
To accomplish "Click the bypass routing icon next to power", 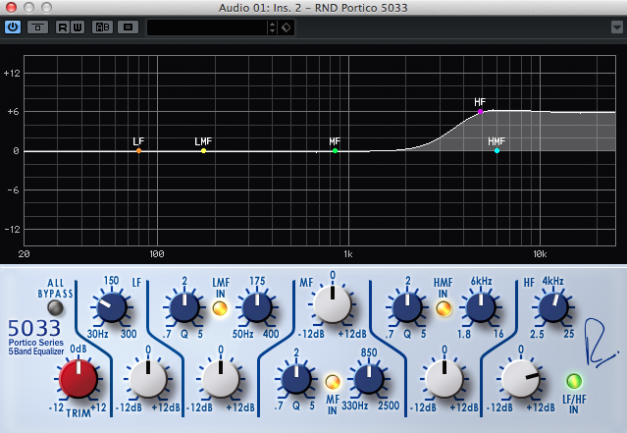I will pyautogui.click(x=38, y=27).
